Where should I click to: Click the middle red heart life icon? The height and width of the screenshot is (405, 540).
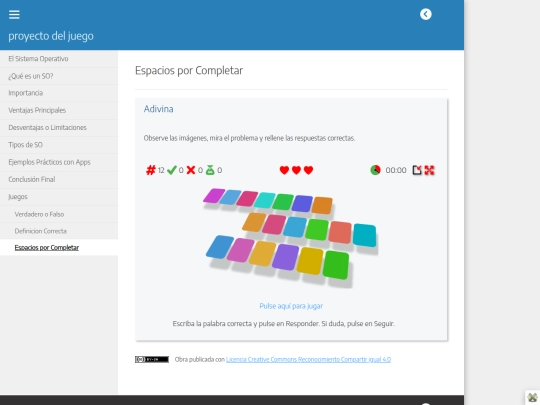297,170
